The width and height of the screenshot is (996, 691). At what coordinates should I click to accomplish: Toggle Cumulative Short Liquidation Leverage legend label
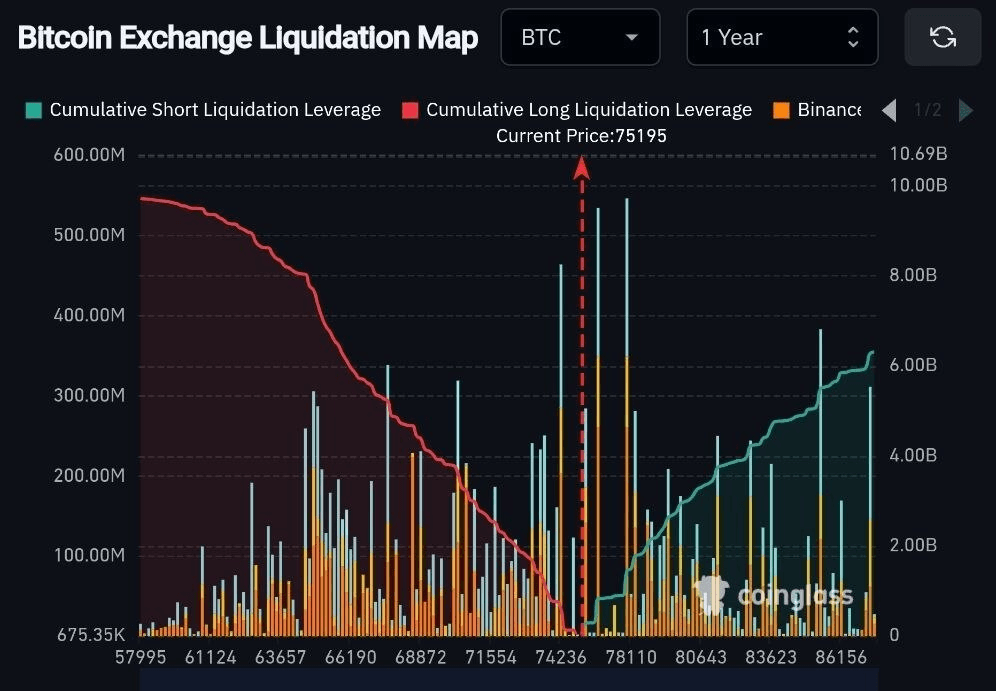(215, 110)
